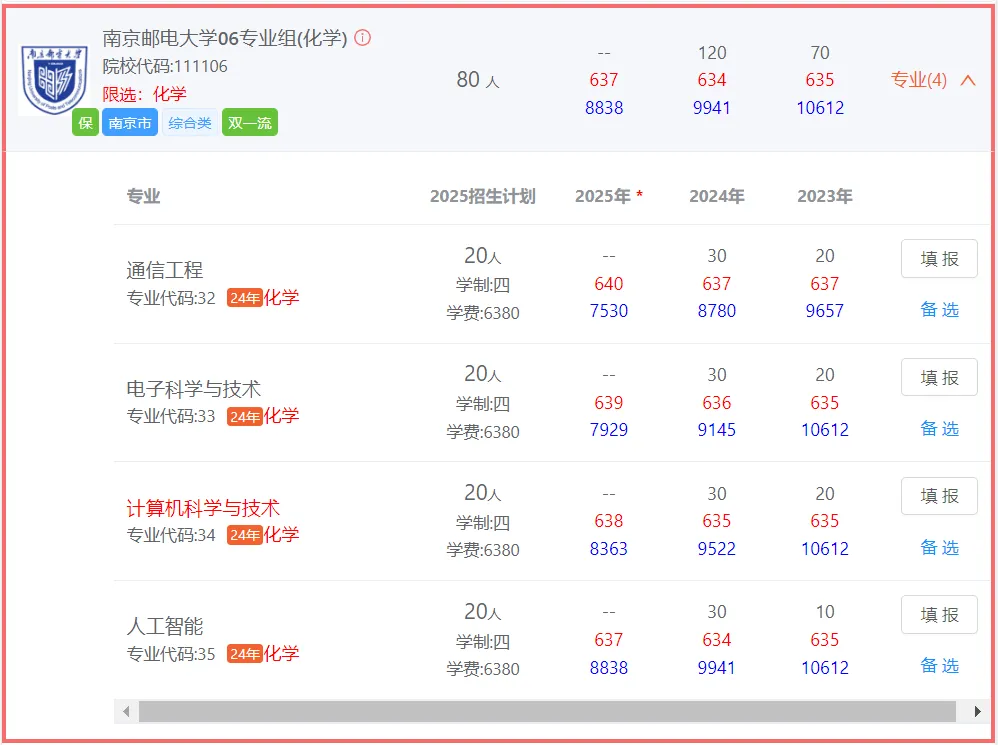Click the 综合类 tag
This screenshot has width=998, height=745.
[190, 122]
